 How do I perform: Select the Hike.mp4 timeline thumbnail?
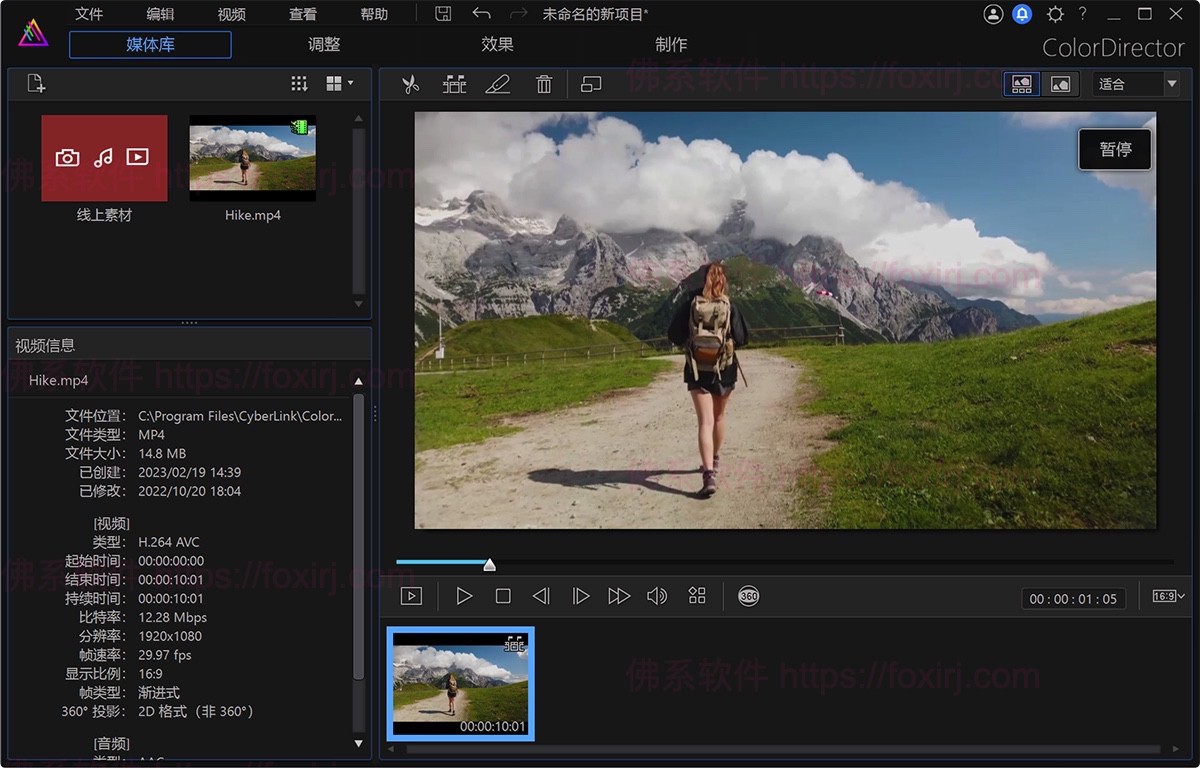tap(460, 683)
